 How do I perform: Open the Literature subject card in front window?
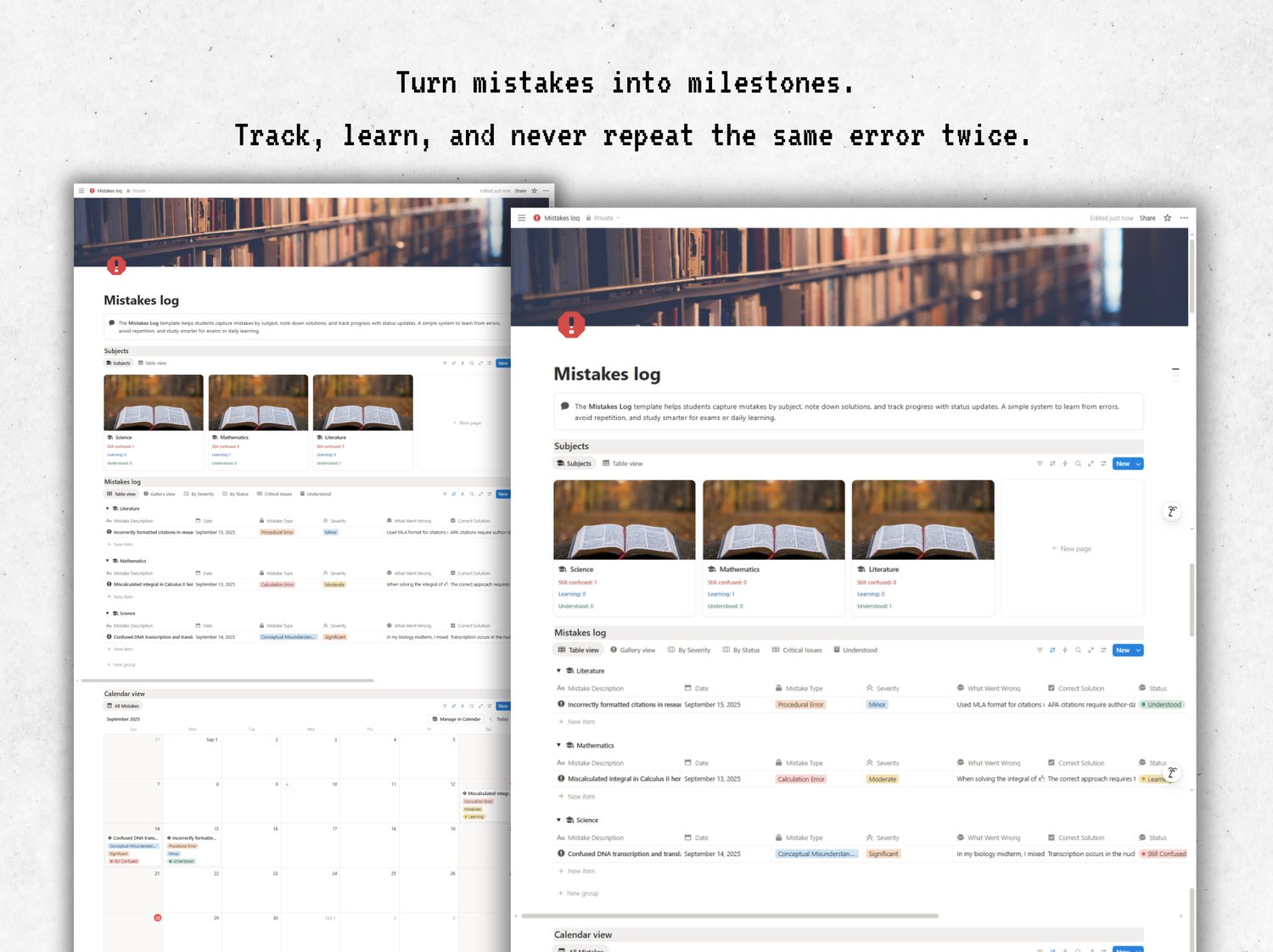pos(923,547)
